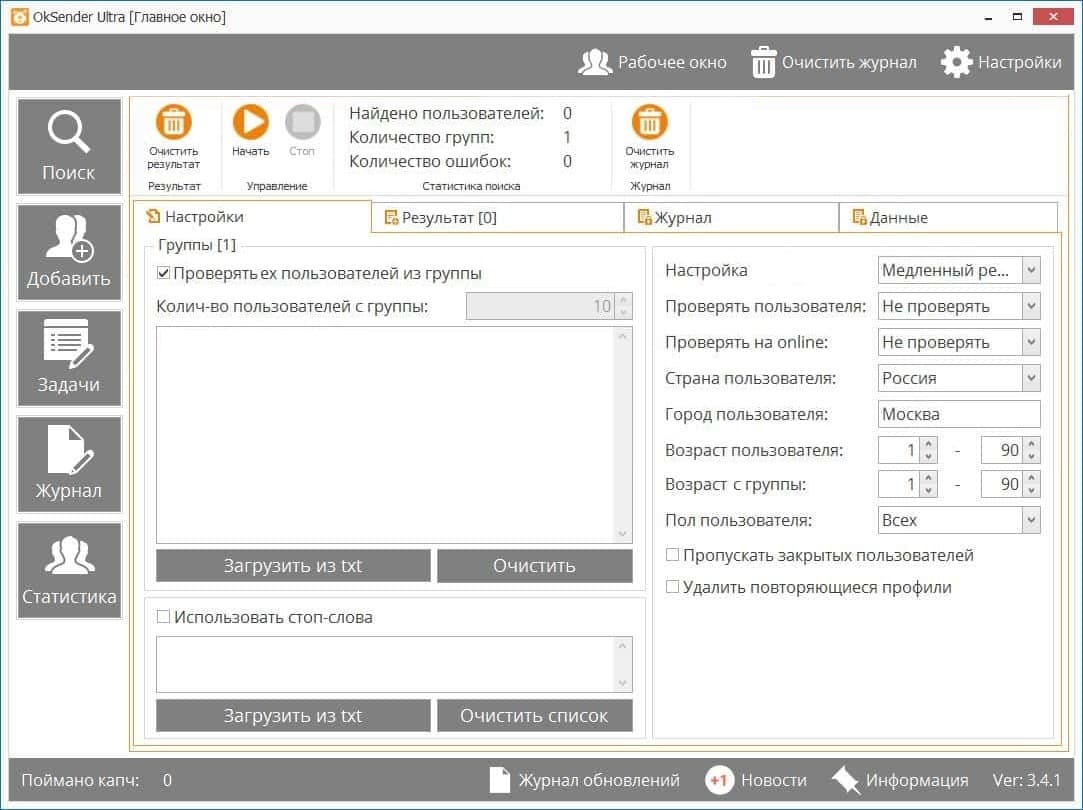Minimize the OkSender Ultra window
The height and width of the screenshot is (810, 1083).
[988, 17]
